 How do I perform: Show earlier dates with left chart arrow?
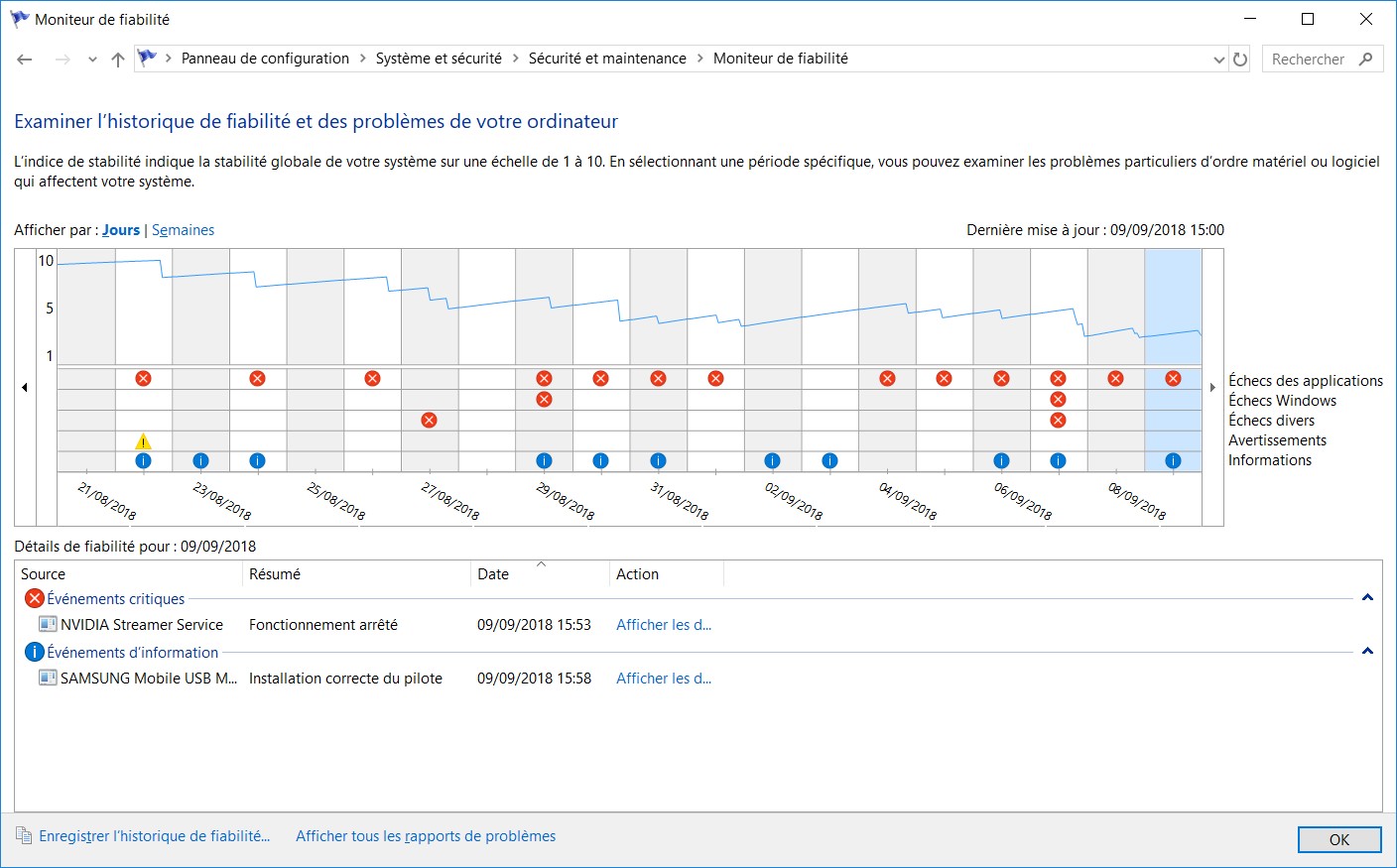25,387
